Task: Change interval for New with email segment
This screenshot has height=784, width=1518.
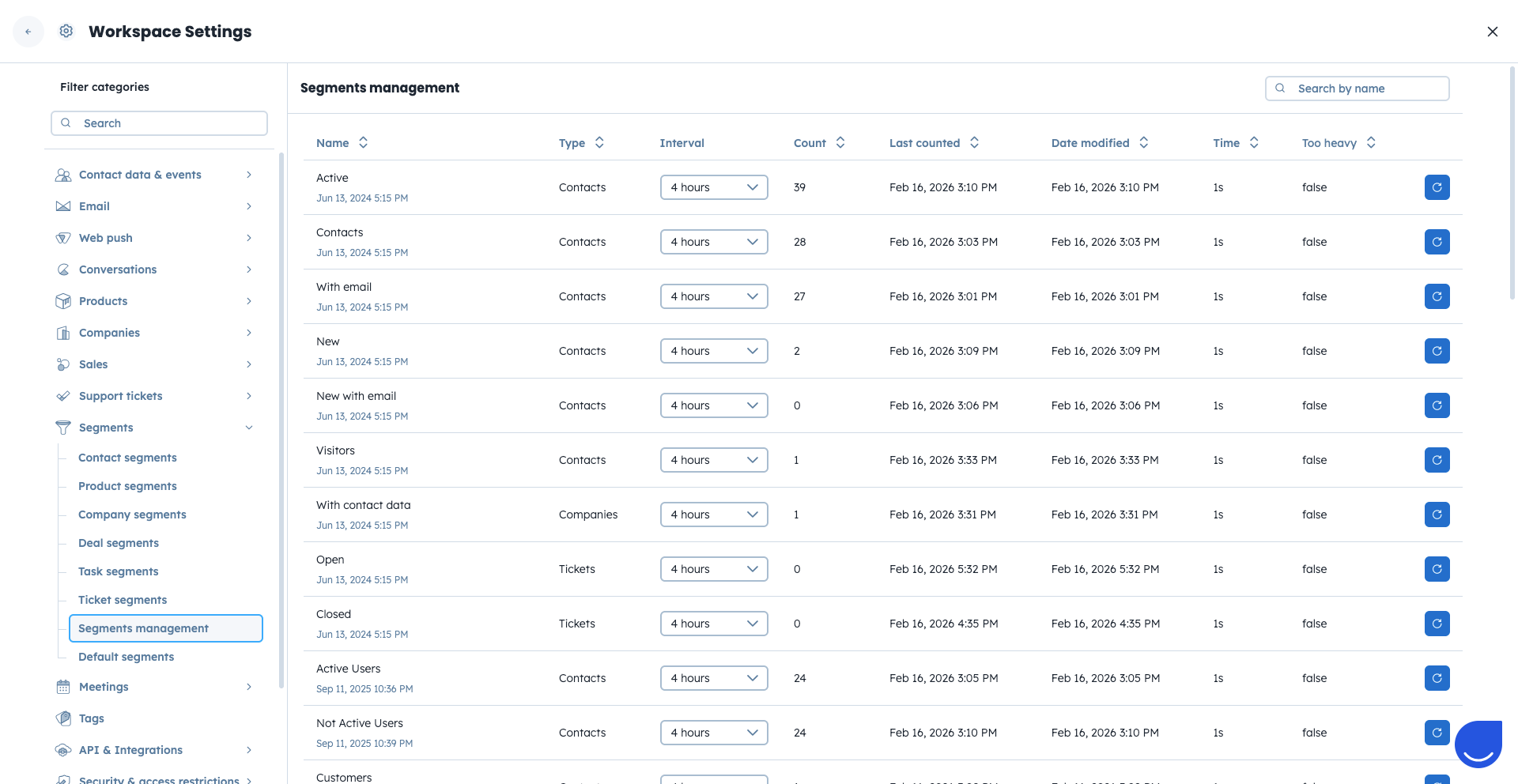Action: [x=713, y=405]
